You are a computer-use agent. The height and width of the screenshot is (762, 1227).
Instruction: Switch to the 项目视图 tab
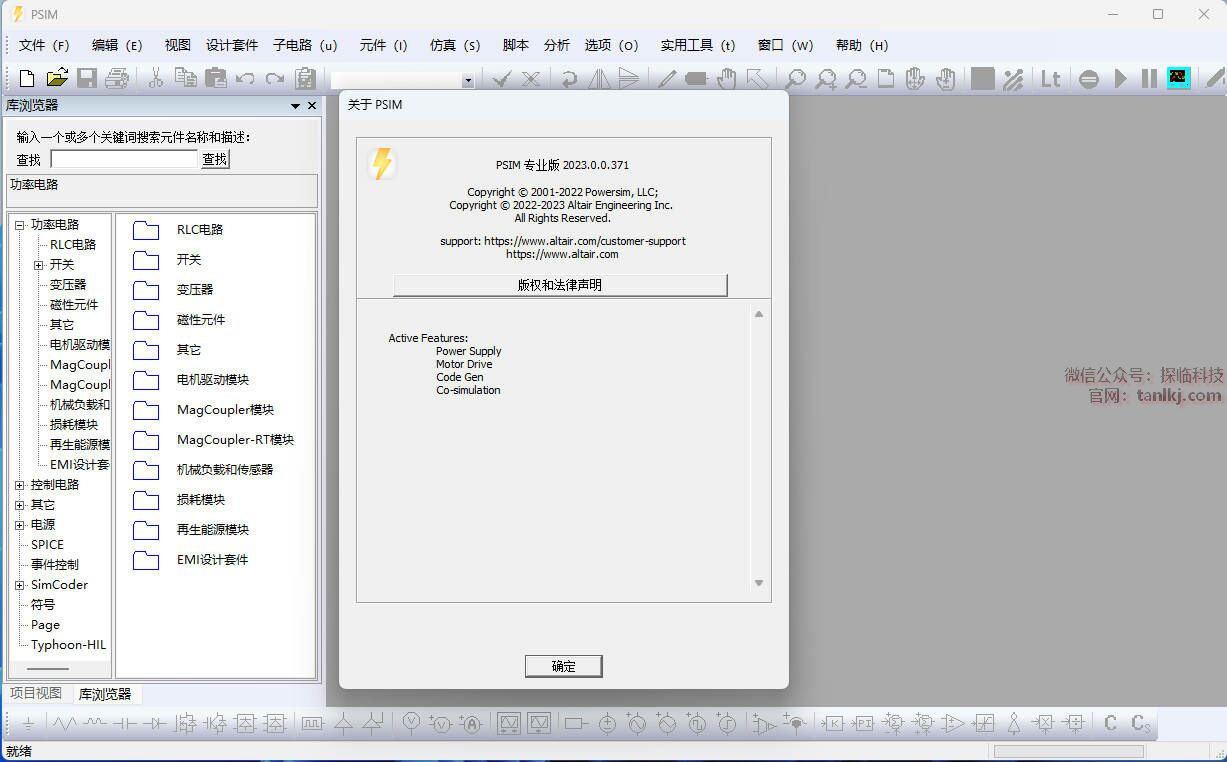36,693
